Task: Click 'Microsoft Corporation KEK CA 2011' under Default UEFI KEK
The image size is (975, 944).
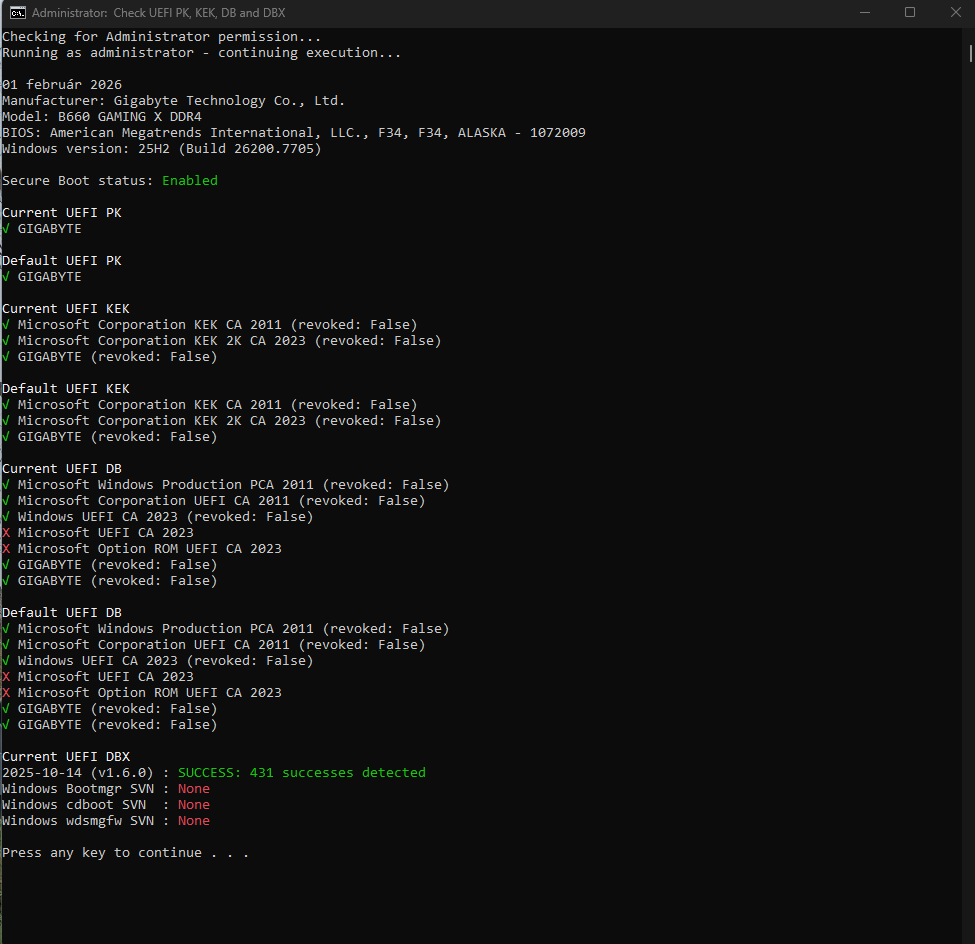Action: (x=149, y=405)
